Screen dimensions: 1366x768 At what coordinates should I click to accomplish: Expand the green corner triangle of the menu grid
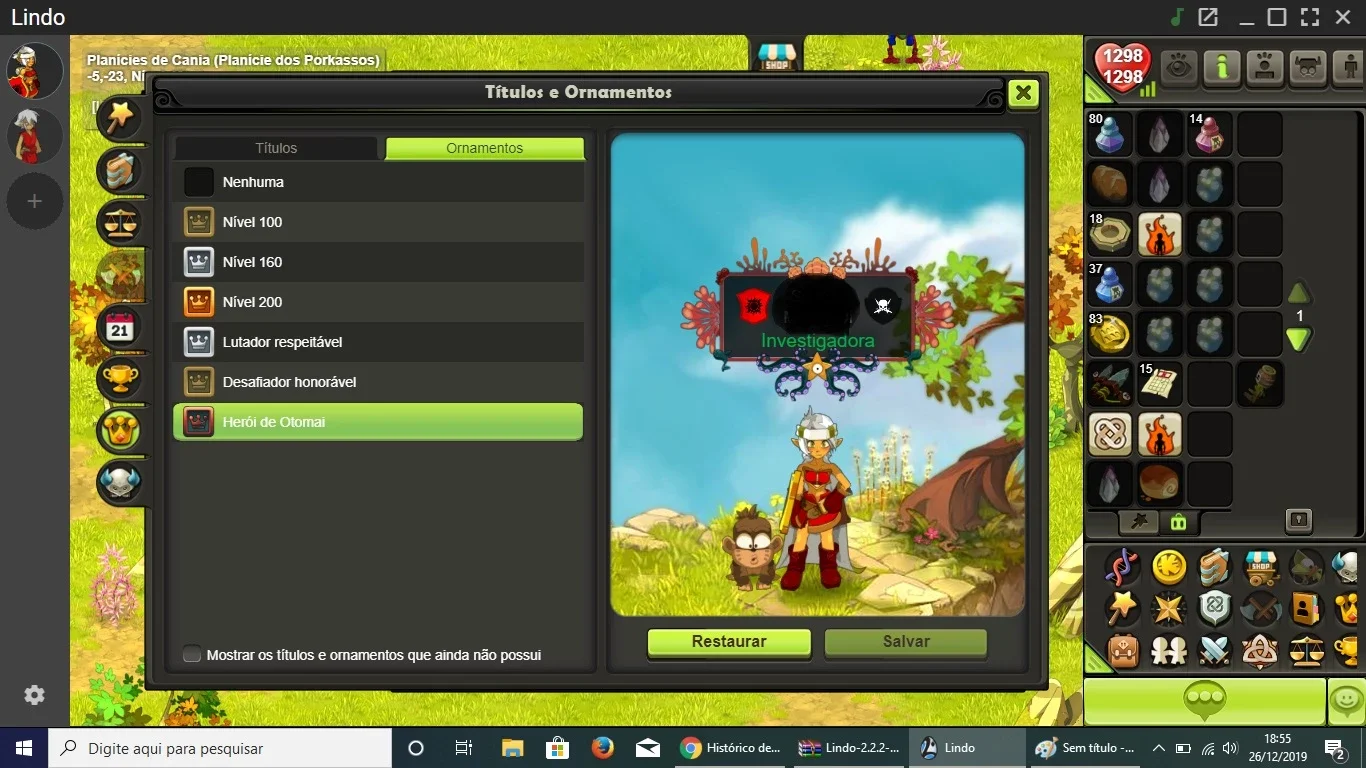(1098, 659)
